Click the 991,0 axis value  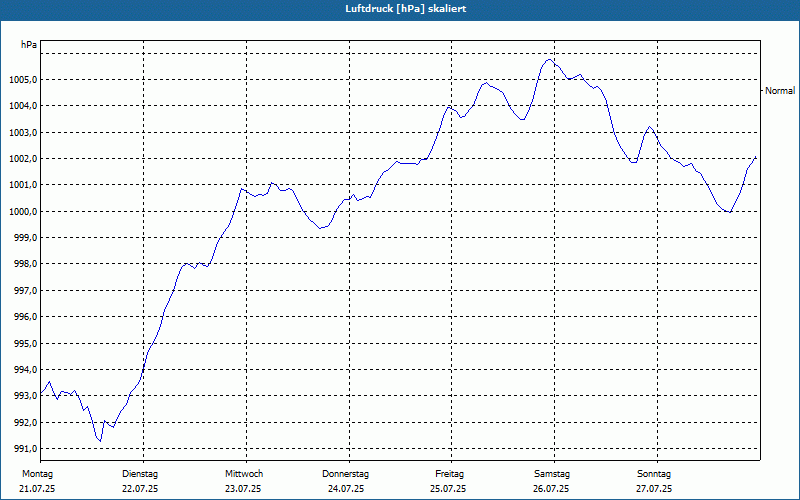pos(25,449)
